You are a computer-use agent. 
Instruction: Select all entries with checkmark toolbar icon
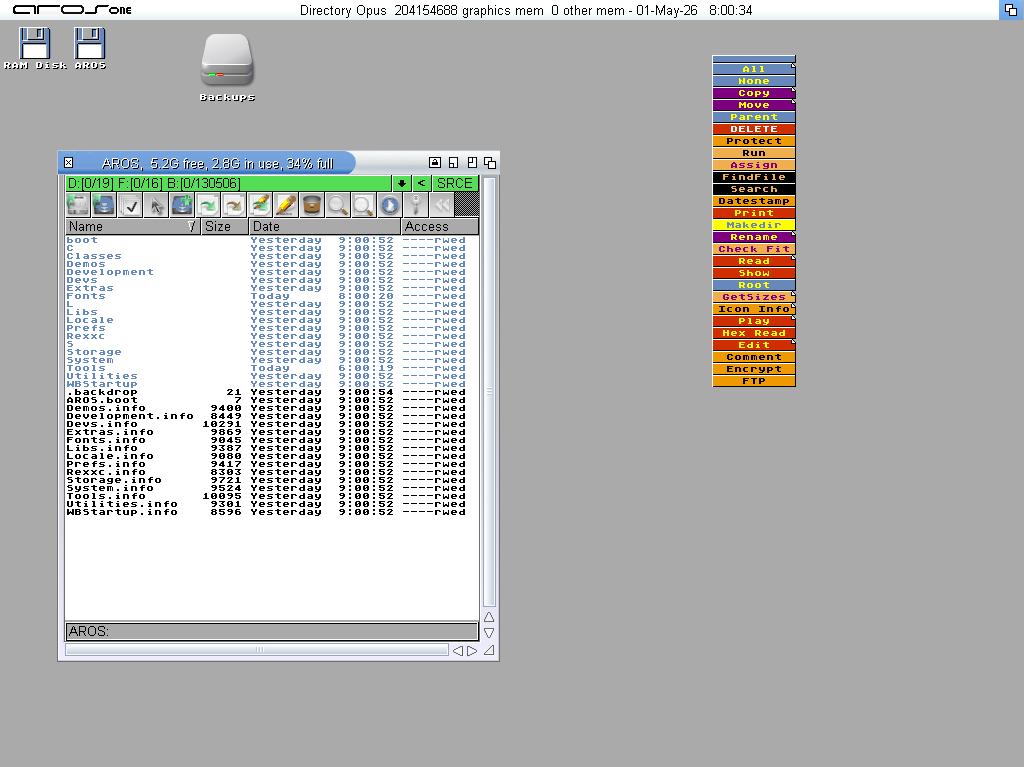[130, 205]
